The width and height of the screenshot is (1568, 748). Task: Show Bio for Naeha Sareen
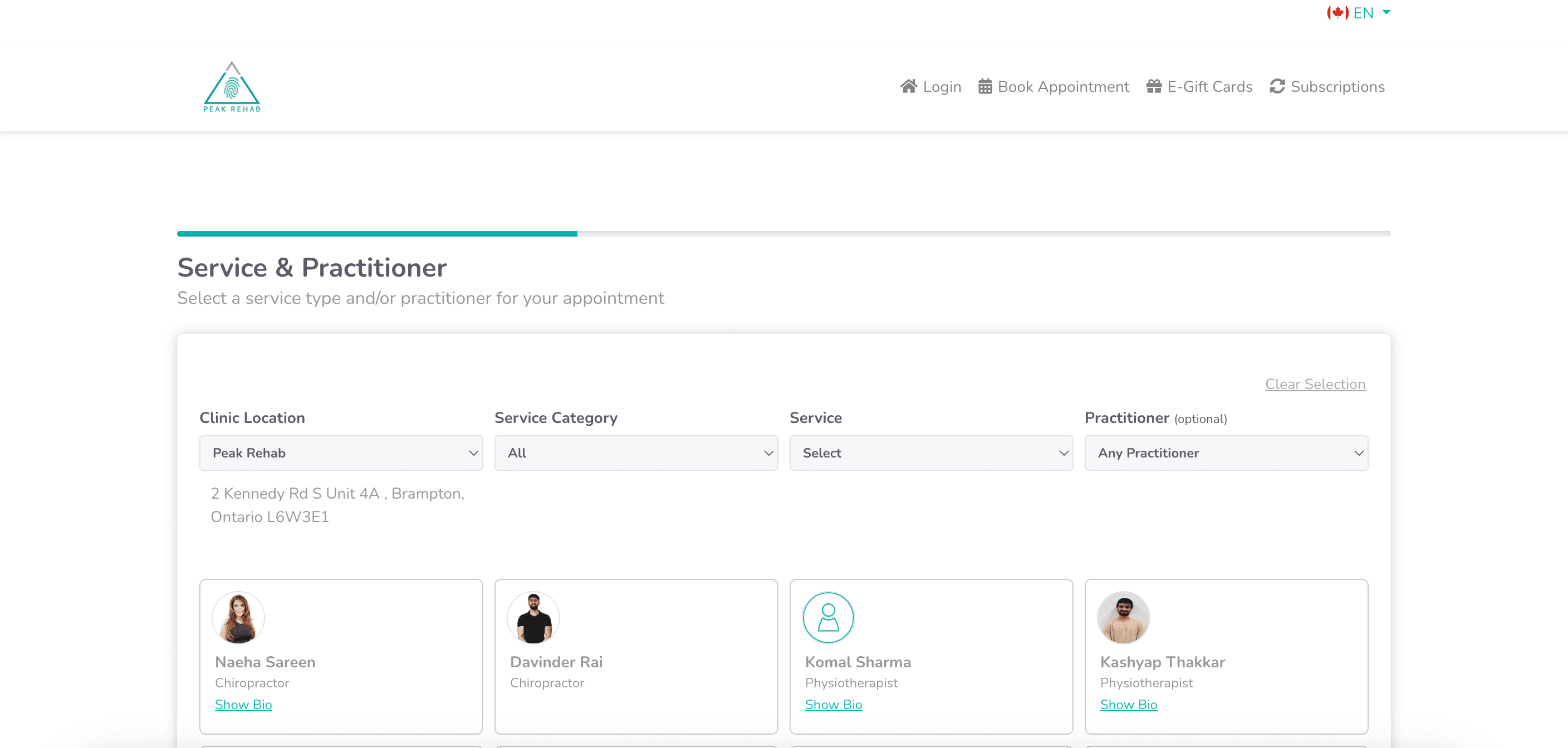(243, 704)
